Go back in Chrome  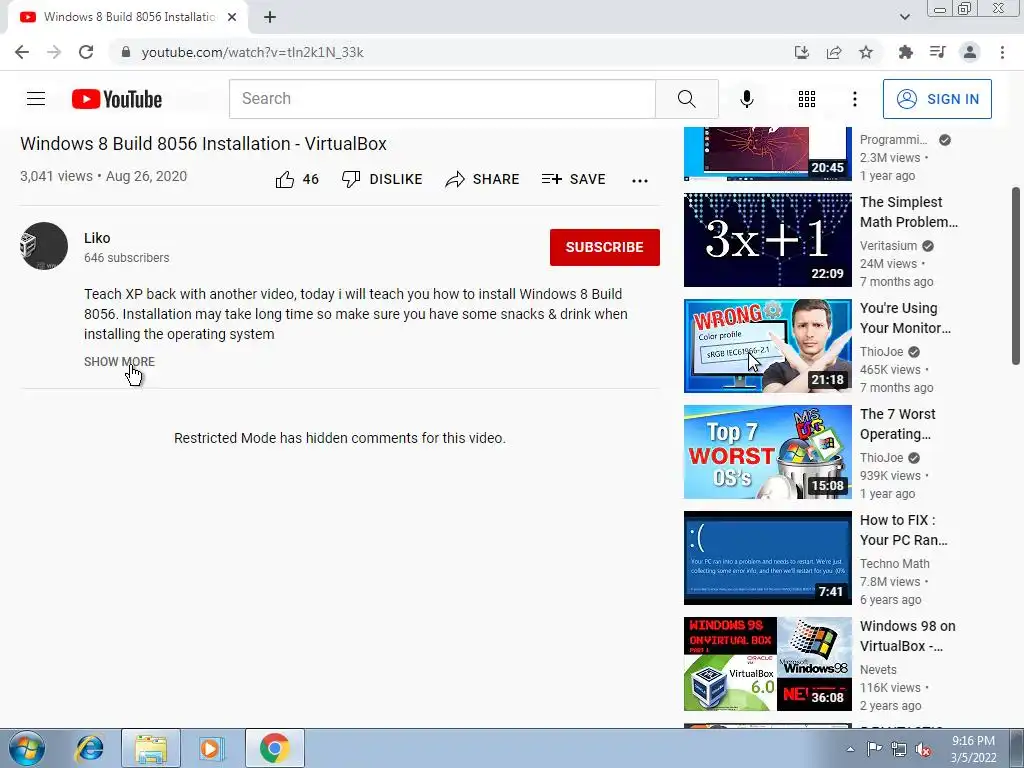tap(22, 52)
